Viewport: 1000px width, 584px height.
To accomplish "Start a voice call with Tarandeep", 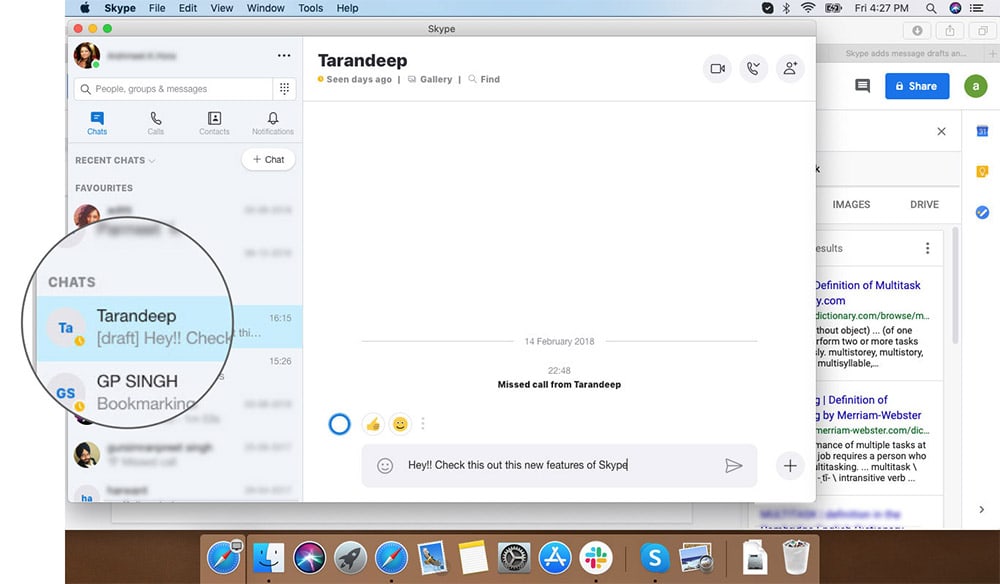I will click(753, 69).
